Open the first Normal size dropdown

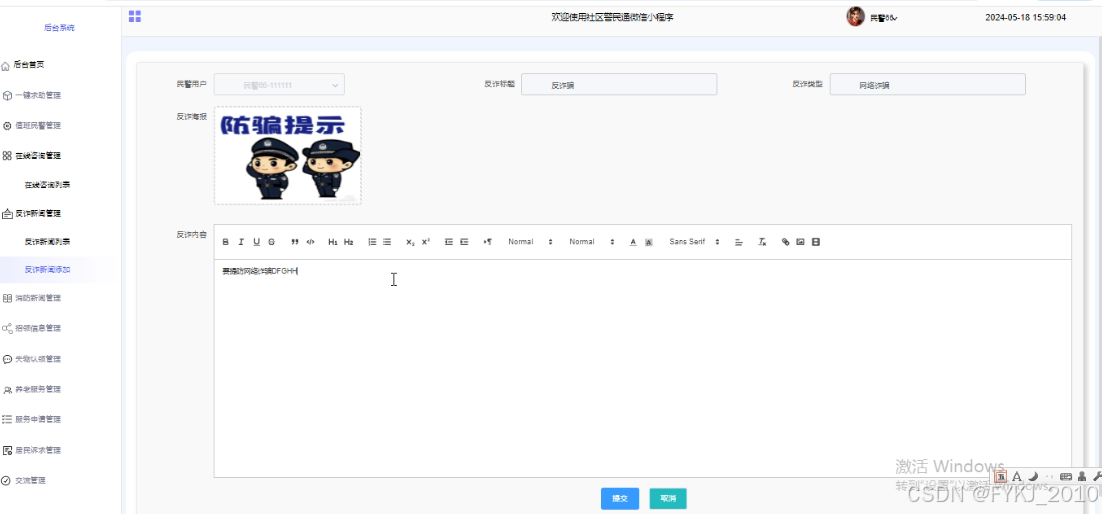point(531,242)
